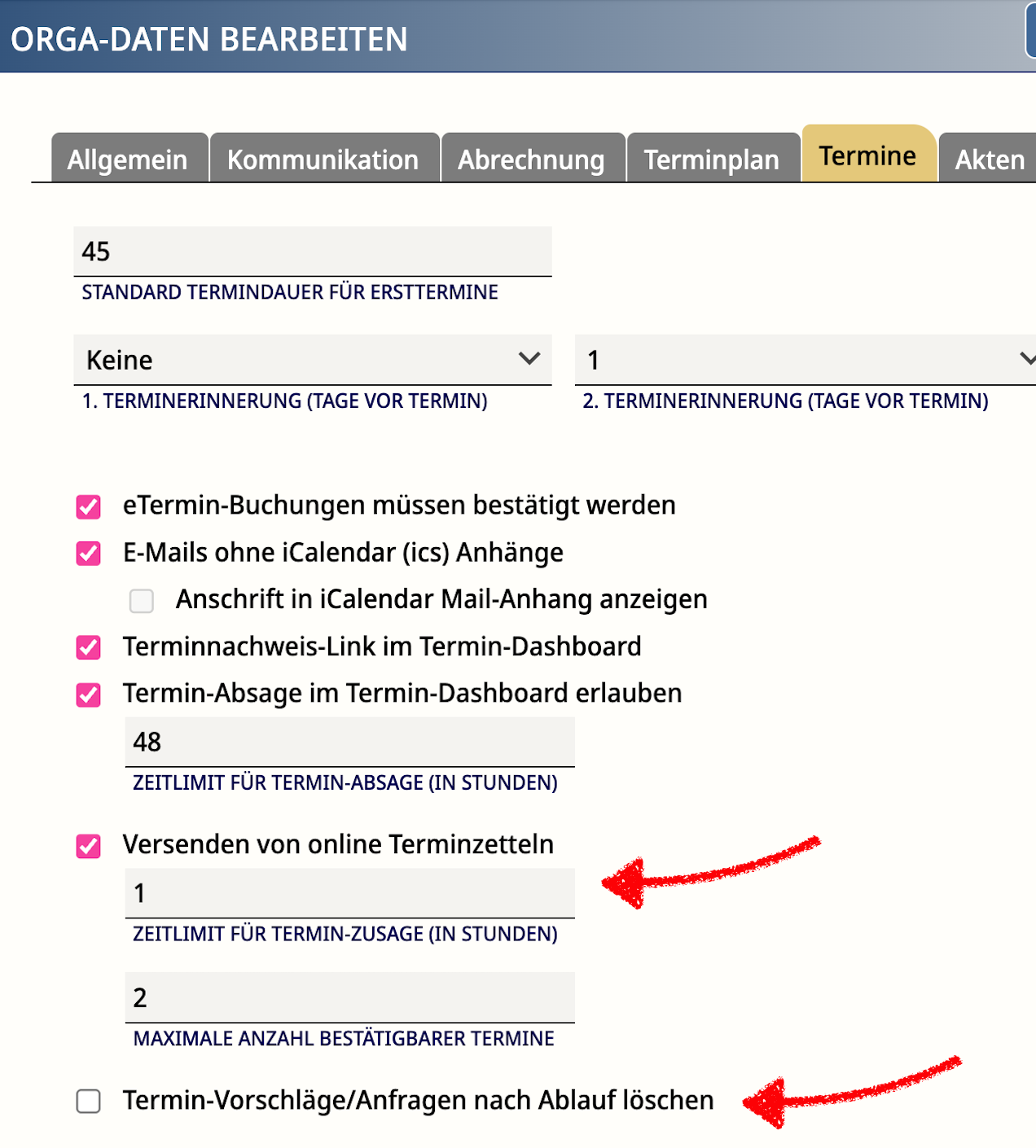This screenshot has width=1036, height=1148.
Task: Toggle Versenden von online Terminzetteln checkbox
Action: tap(89, 846)
